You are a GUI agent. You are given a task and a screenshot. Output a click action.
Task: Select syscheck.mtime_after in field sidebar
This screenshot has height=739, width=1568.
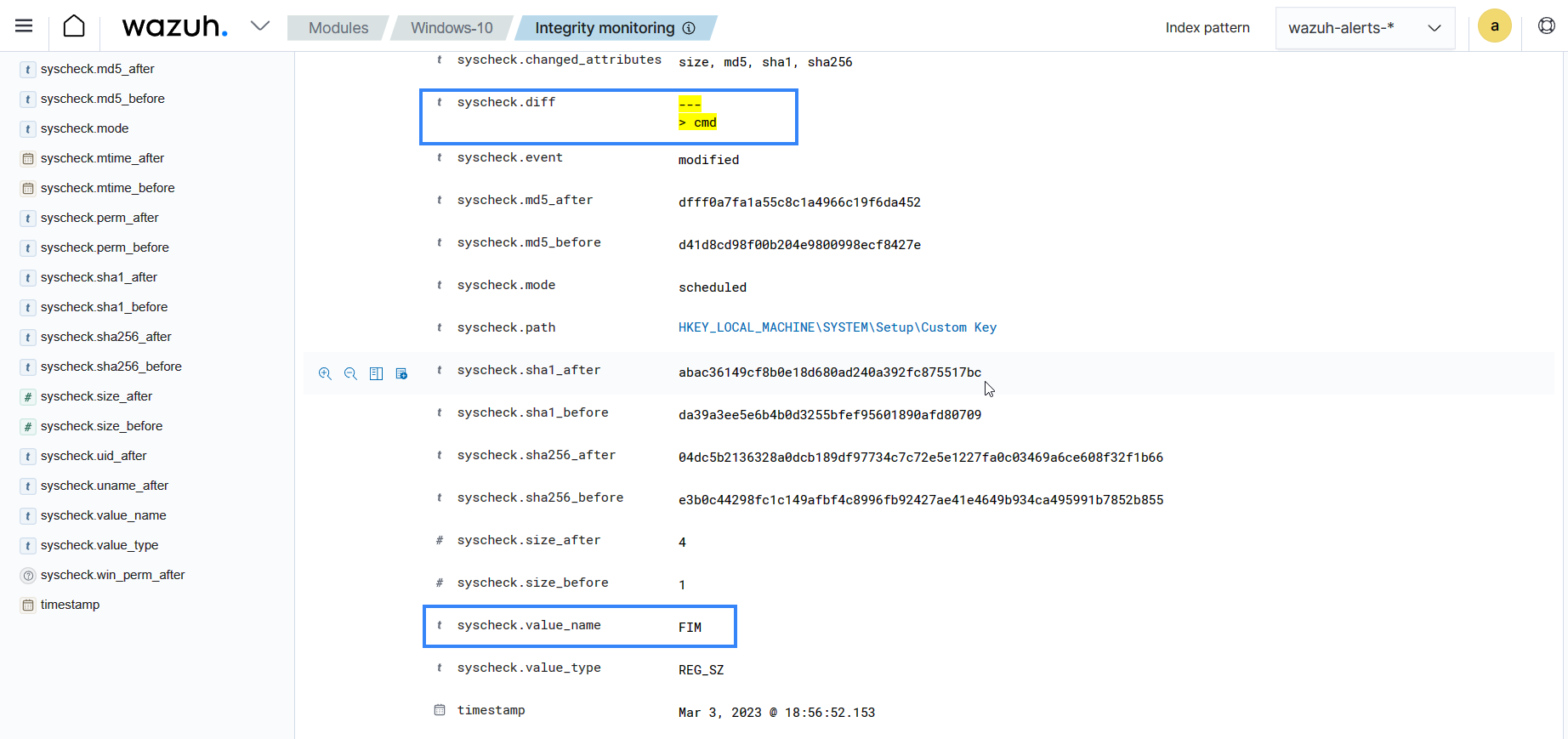(x=102, y=158)
